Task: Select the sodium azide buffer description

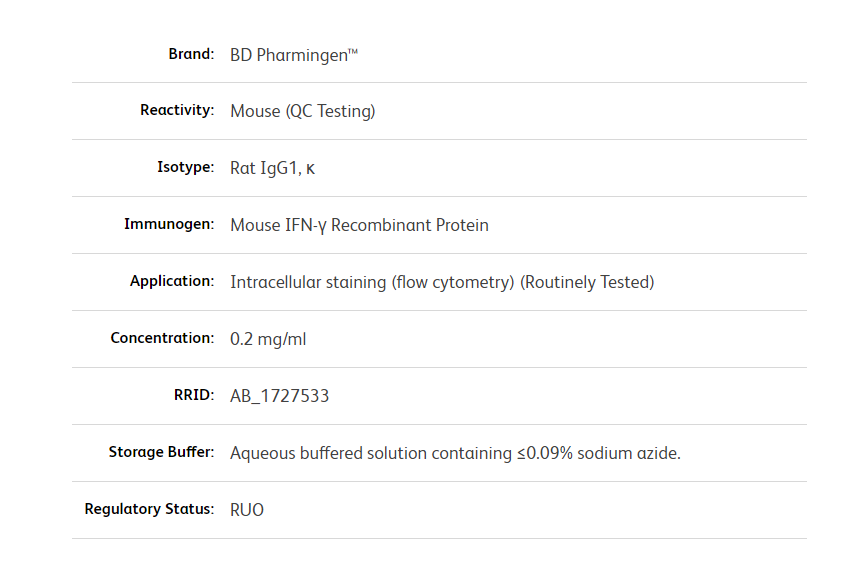Action: tap(455, 453)
